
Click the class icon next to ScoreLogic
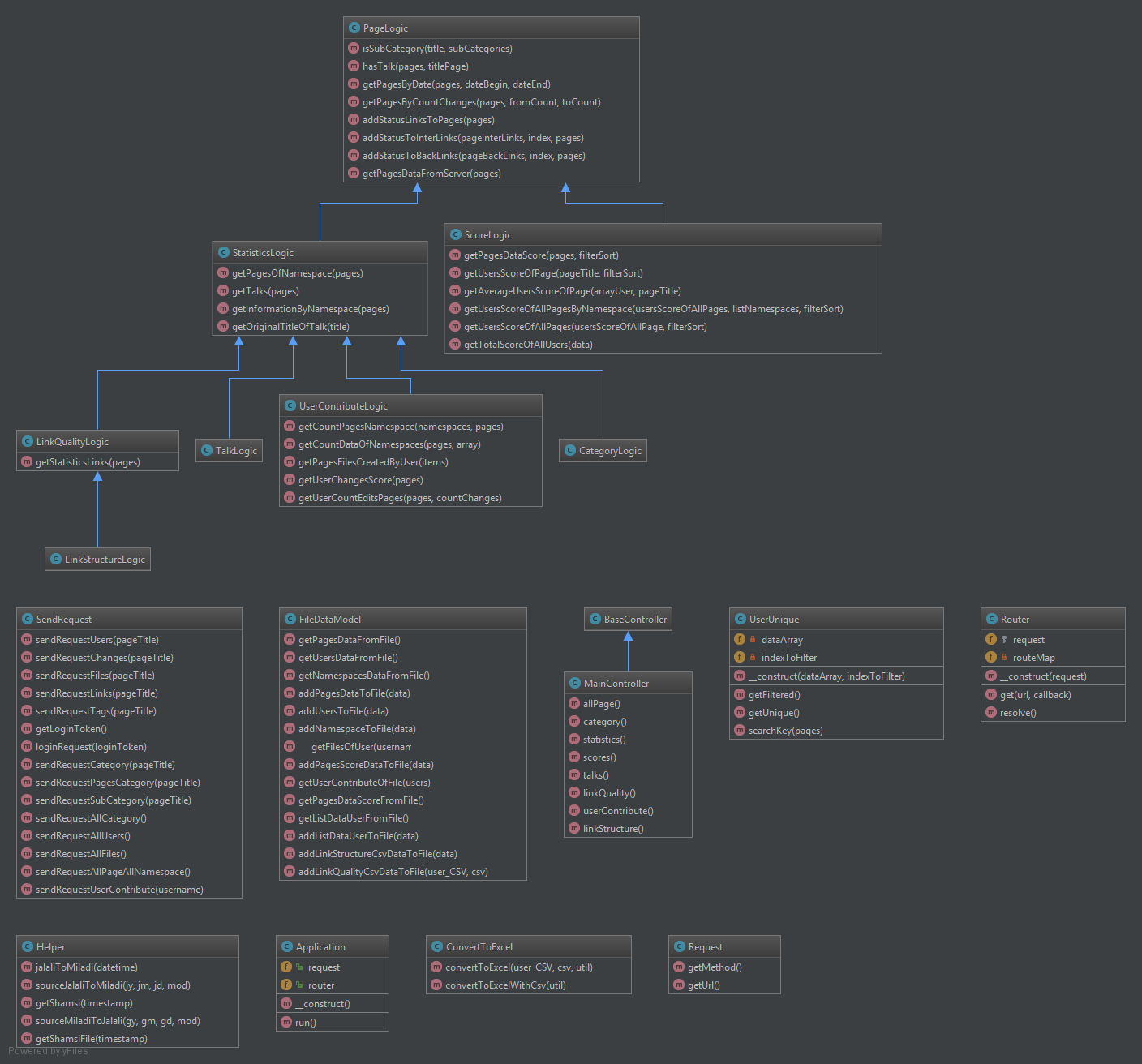pyautogui.click(x=455, y=234)
